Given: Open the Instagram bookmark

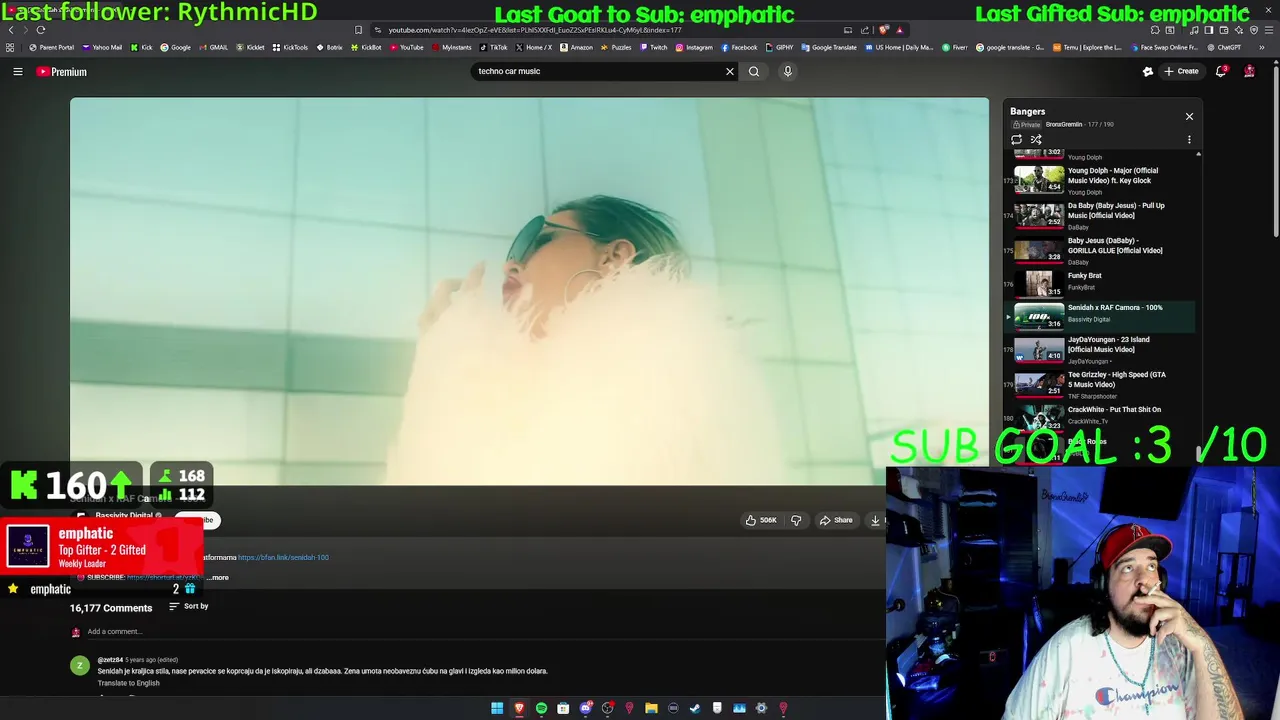Looking at the screenshot, I should pos(694,47).
